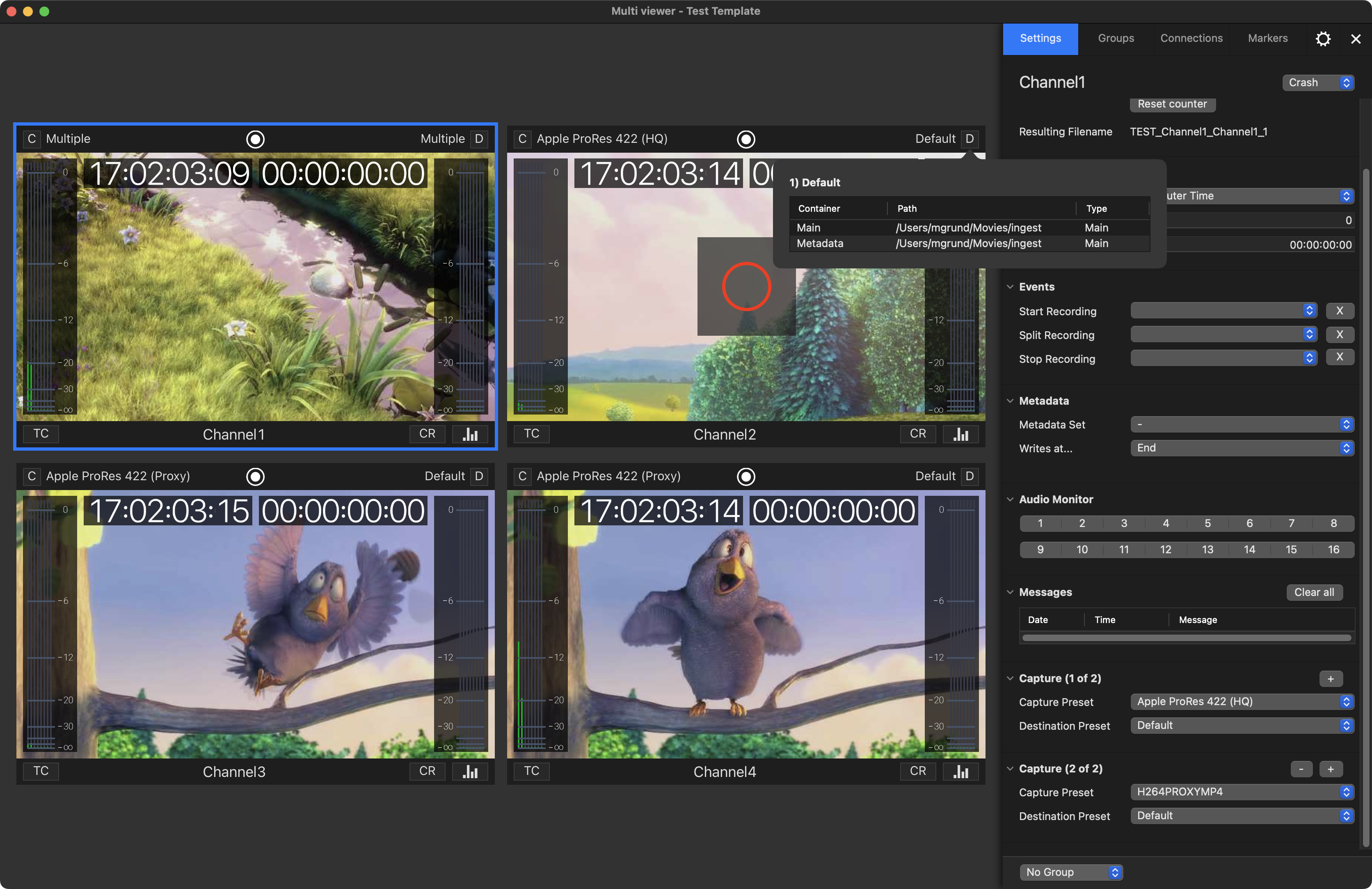The width and height of the screenshot is (1372, 889).
Task: Open the Metadata Set dropdown
Action: (1242, 425)
